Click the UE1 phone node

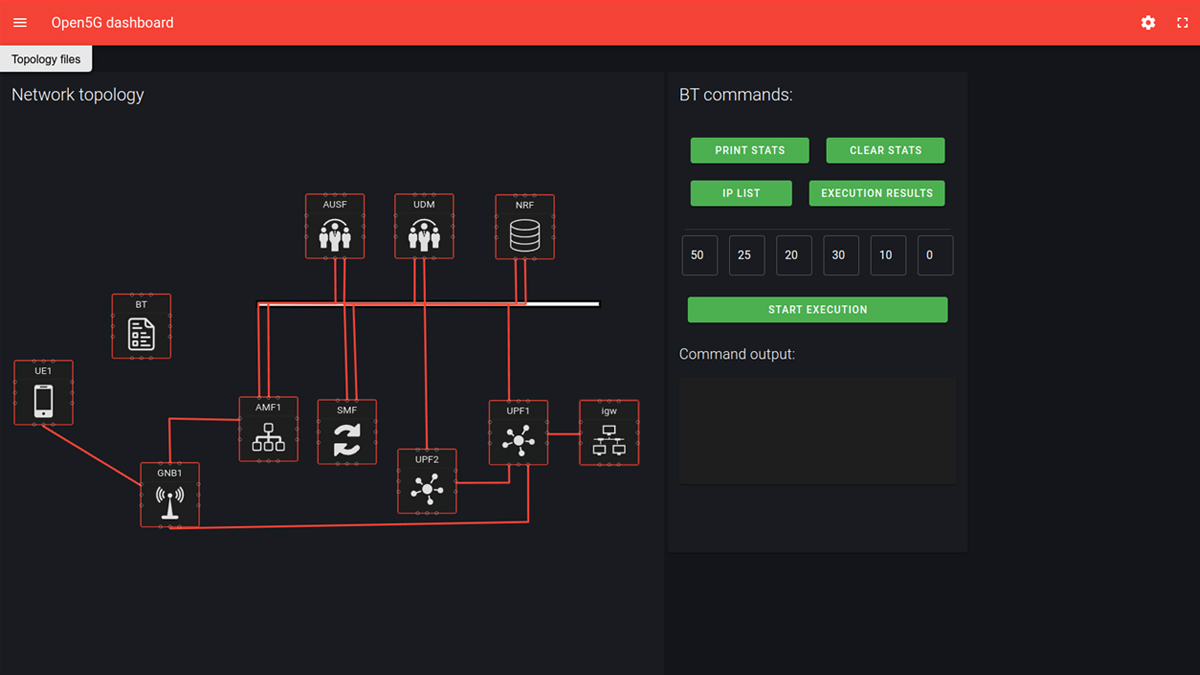[43, 399]
